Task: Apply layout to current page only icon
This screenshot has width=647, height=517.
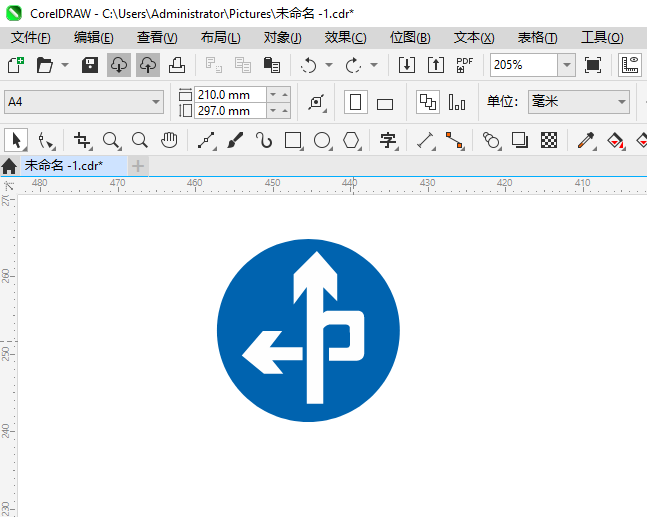Action: pos(457,102)
